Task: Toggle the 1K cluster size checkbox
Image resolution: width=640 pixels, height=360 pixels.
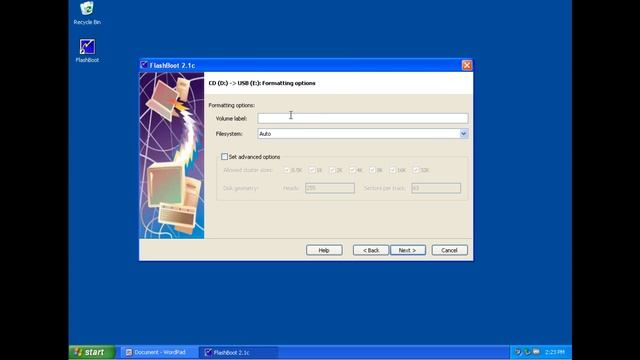Action: click(312, 170)
